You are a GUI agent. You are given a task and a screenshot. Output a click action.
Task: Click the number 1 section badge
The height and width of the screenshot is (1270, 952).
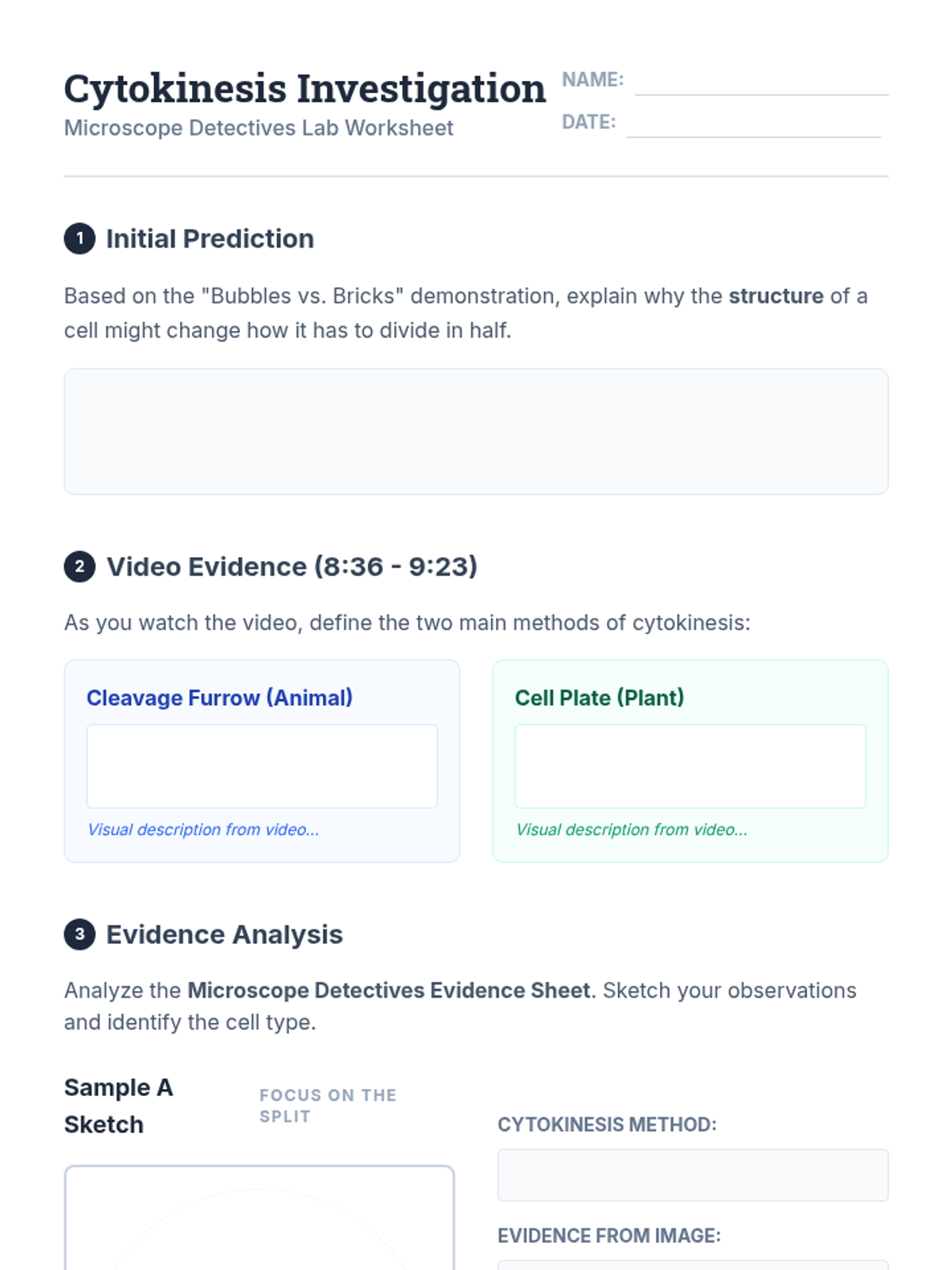[x=79, y=239]
